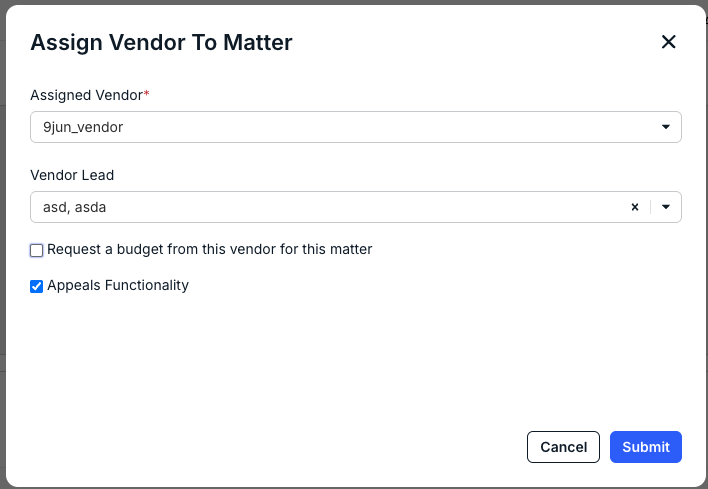The height and width of the screenshot is (489, 708).
Task: Click the Appeals Functionality label text
Action: tap(118, 285)
